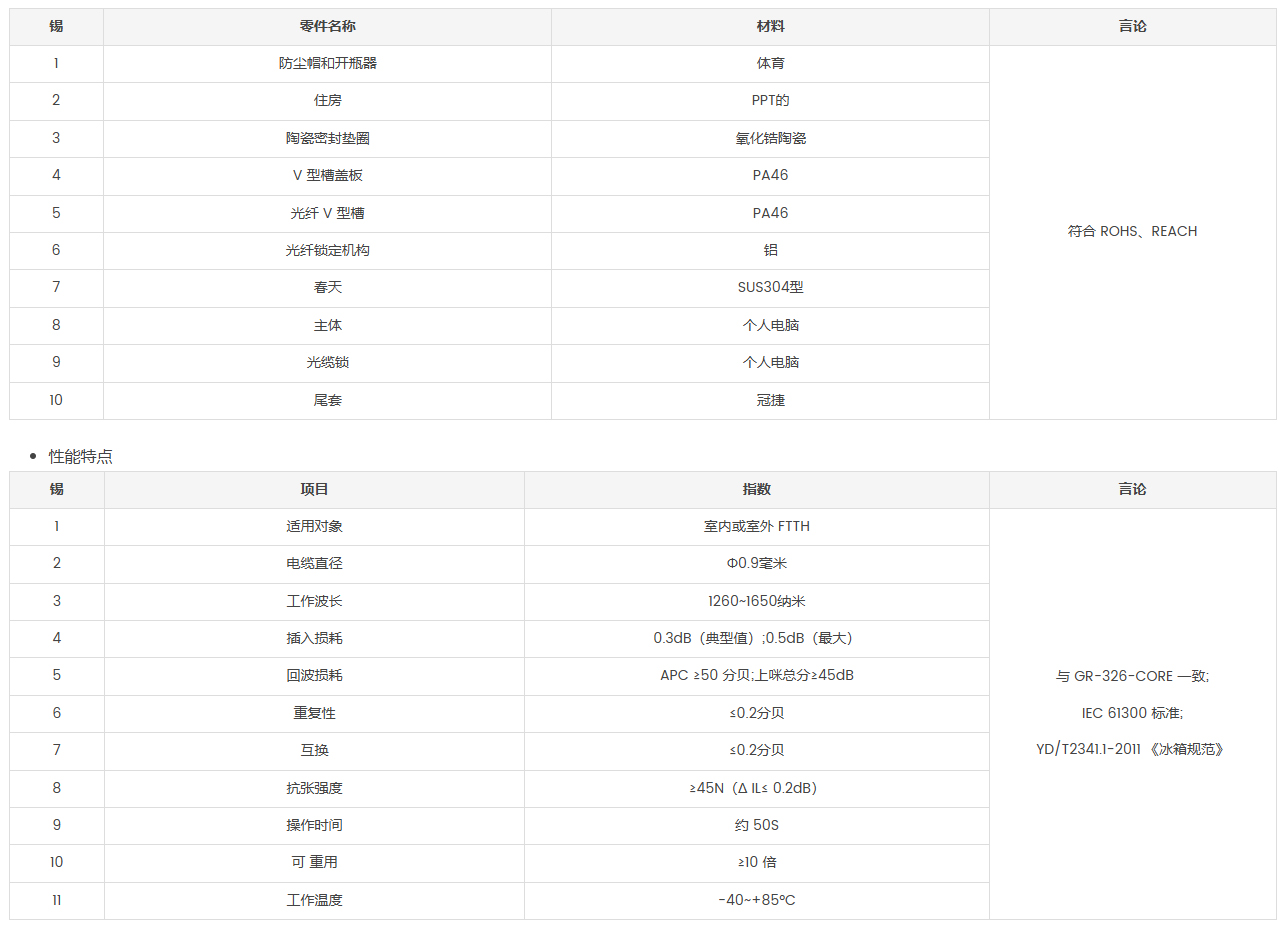Select the 防尘帽和开瓶器 cell
This screenshot has width=1281, height=928.
pyautogui.click(x=327, y=64)
